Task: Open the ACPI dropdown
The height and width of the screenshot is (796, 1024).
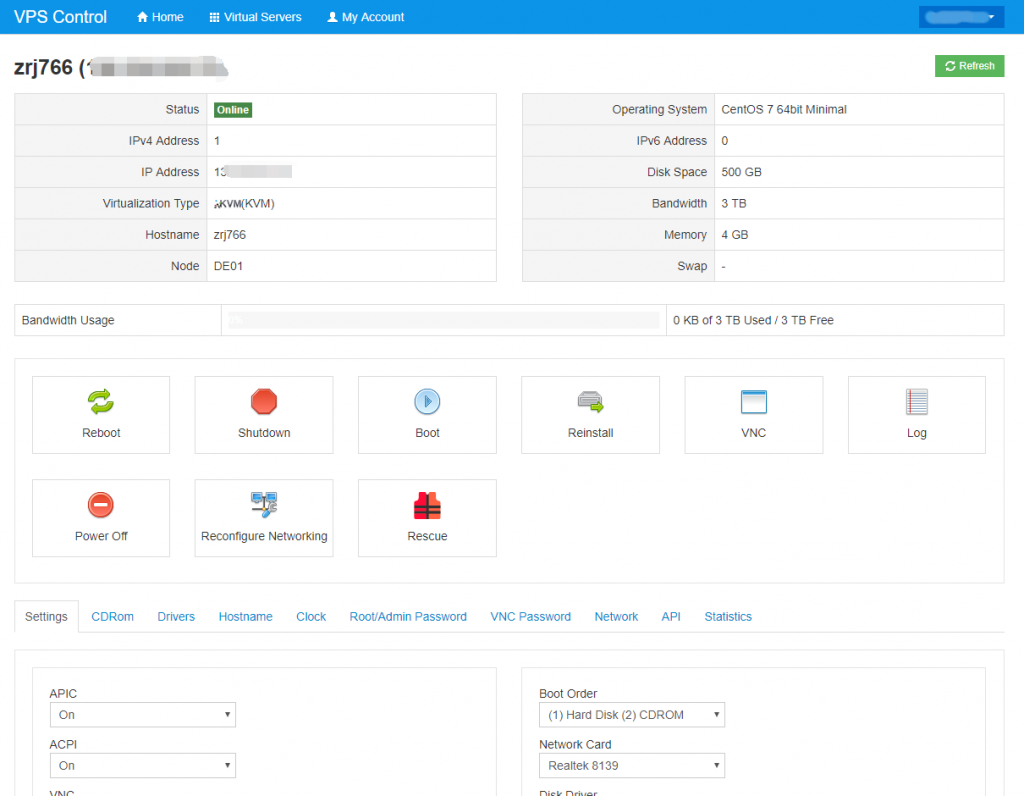Action: [x=142, y=765]
